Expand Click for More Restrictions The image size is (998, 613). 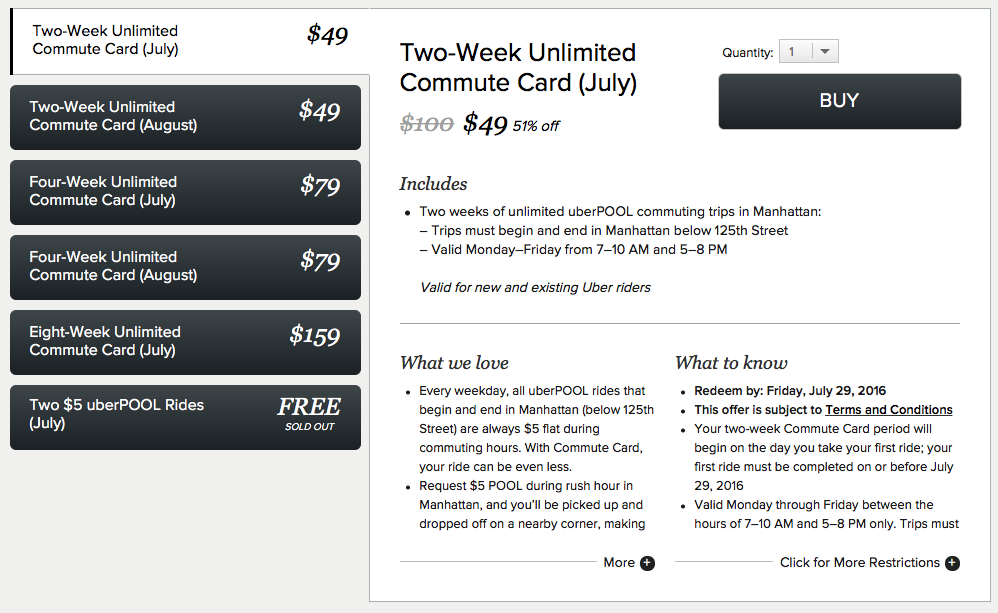pos(859,563)
